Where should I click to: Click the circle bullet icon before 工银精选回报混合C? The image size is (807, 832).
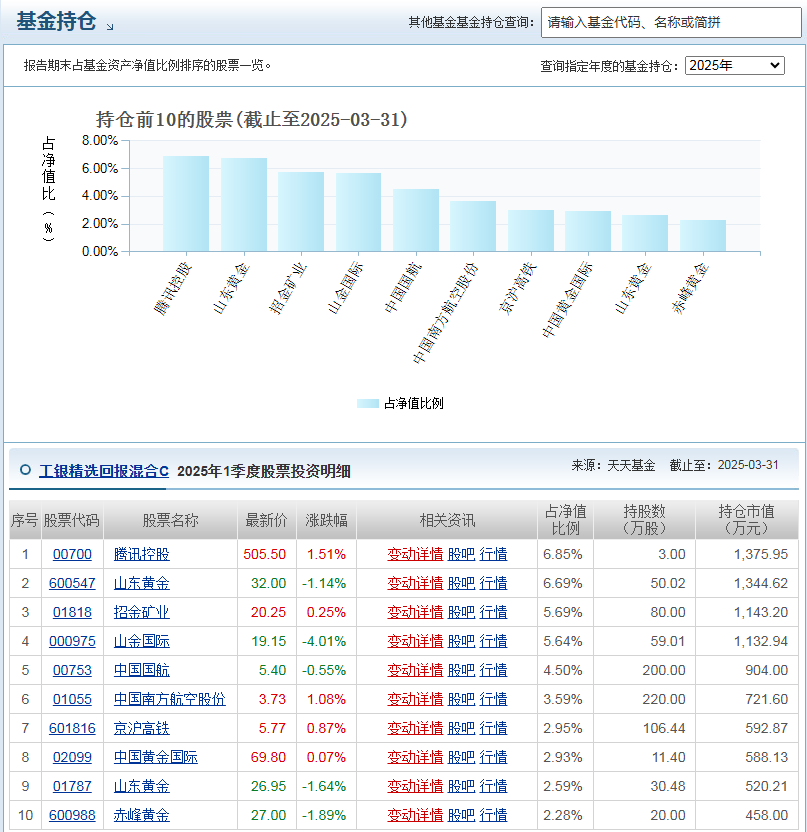[x=25, y=470]
